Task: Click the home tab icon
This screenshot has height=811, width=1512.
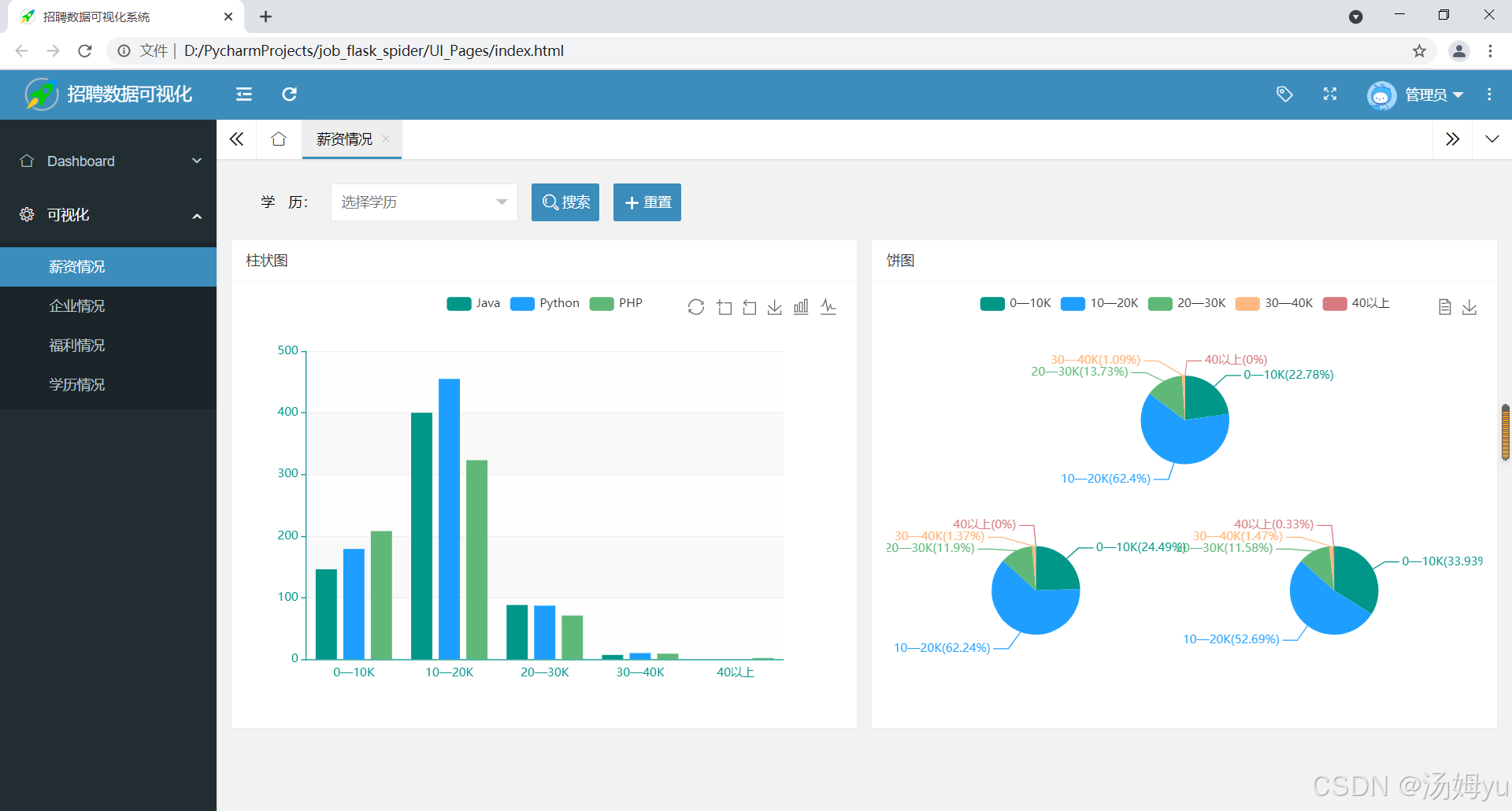Action: point(279,139)
